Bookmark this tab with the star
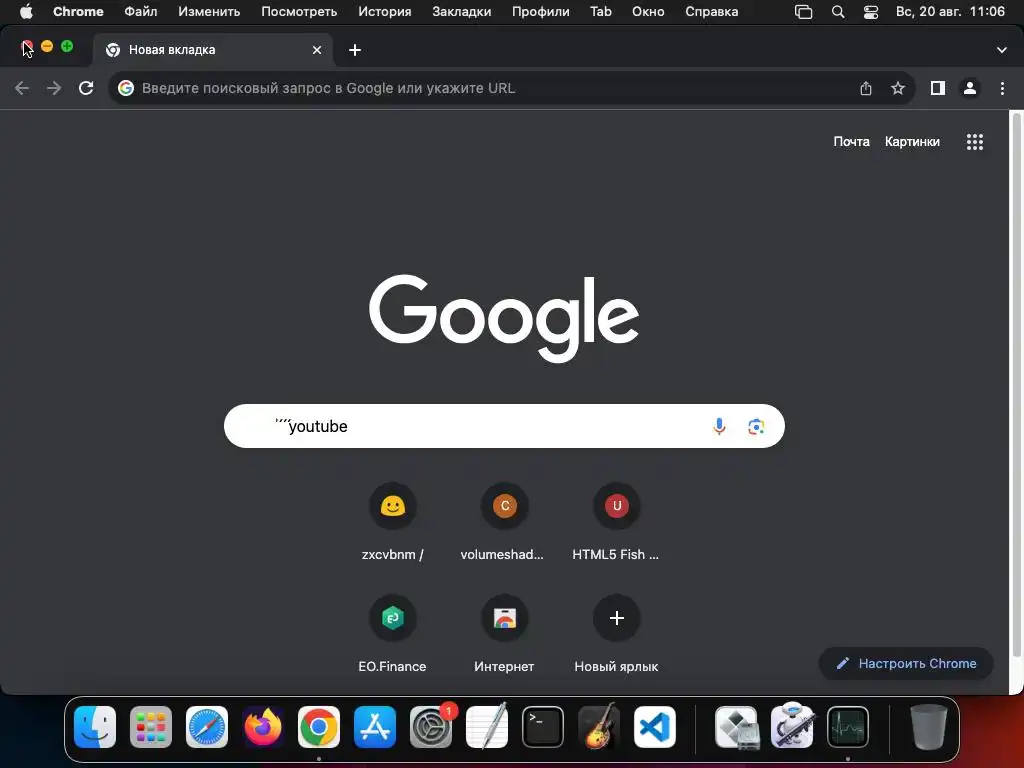Viewport: 1024px width, 768px height. 898,88
